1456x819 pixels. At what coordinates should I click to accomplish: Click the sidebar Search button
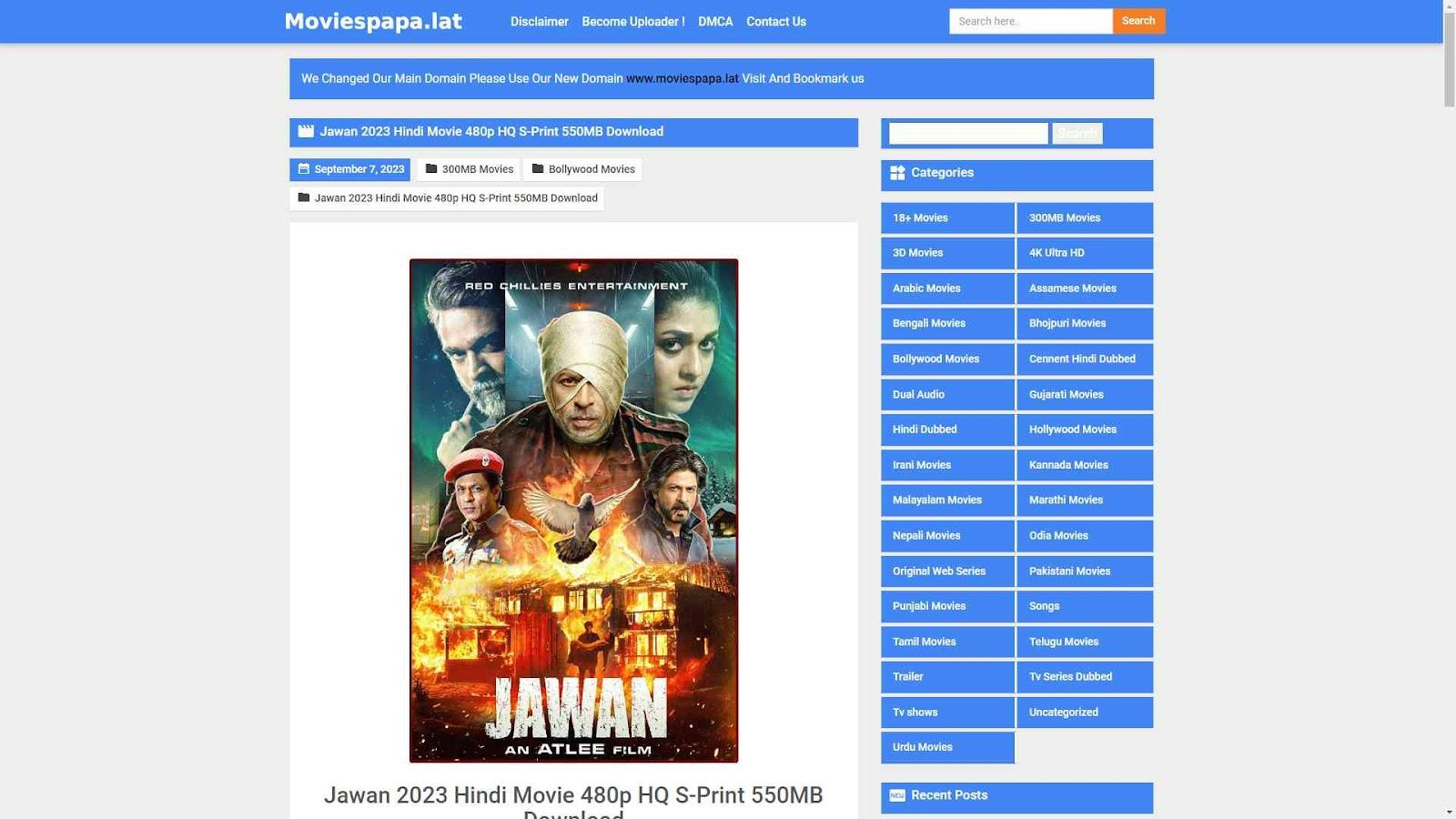(1077, 134)
